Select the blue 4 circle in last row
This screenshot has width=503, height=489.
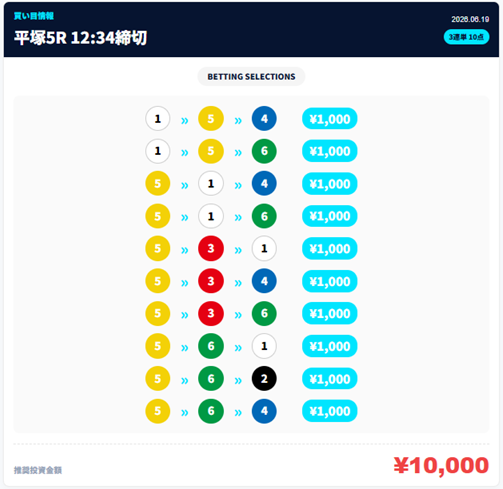tap(264, 411)
